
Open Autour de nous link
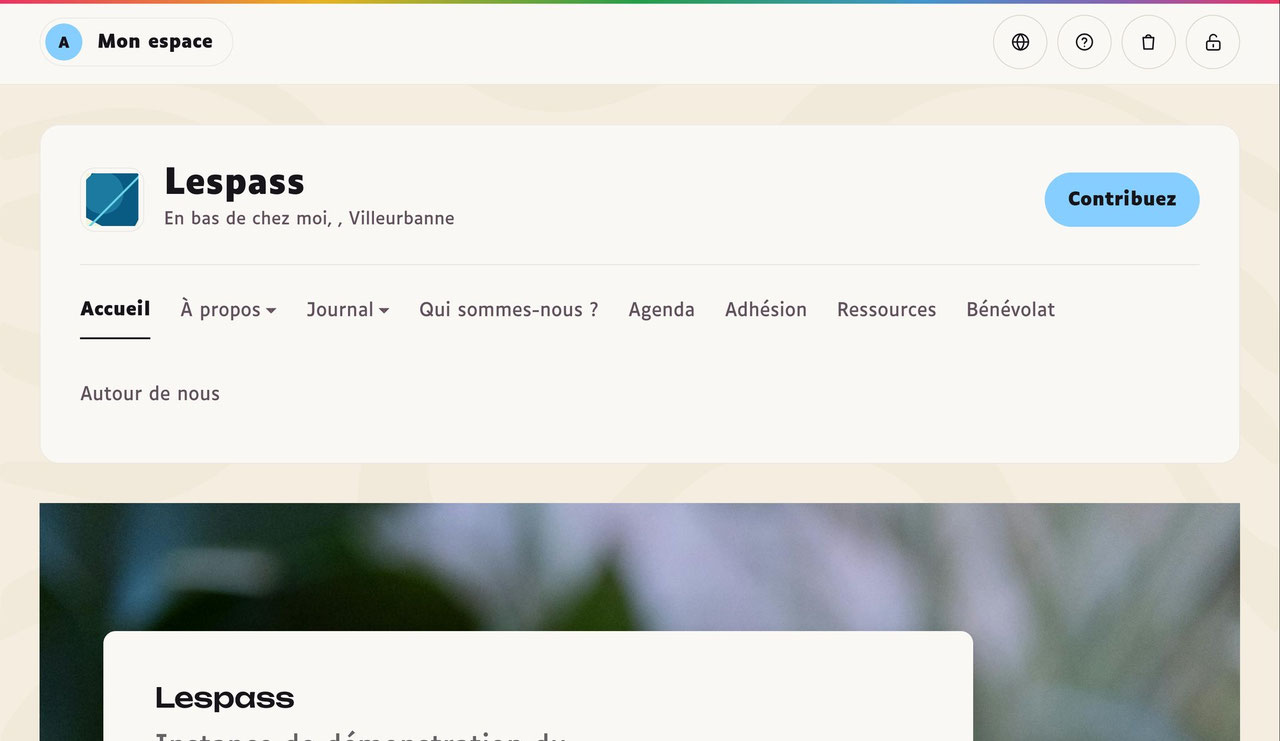[150, 394]
